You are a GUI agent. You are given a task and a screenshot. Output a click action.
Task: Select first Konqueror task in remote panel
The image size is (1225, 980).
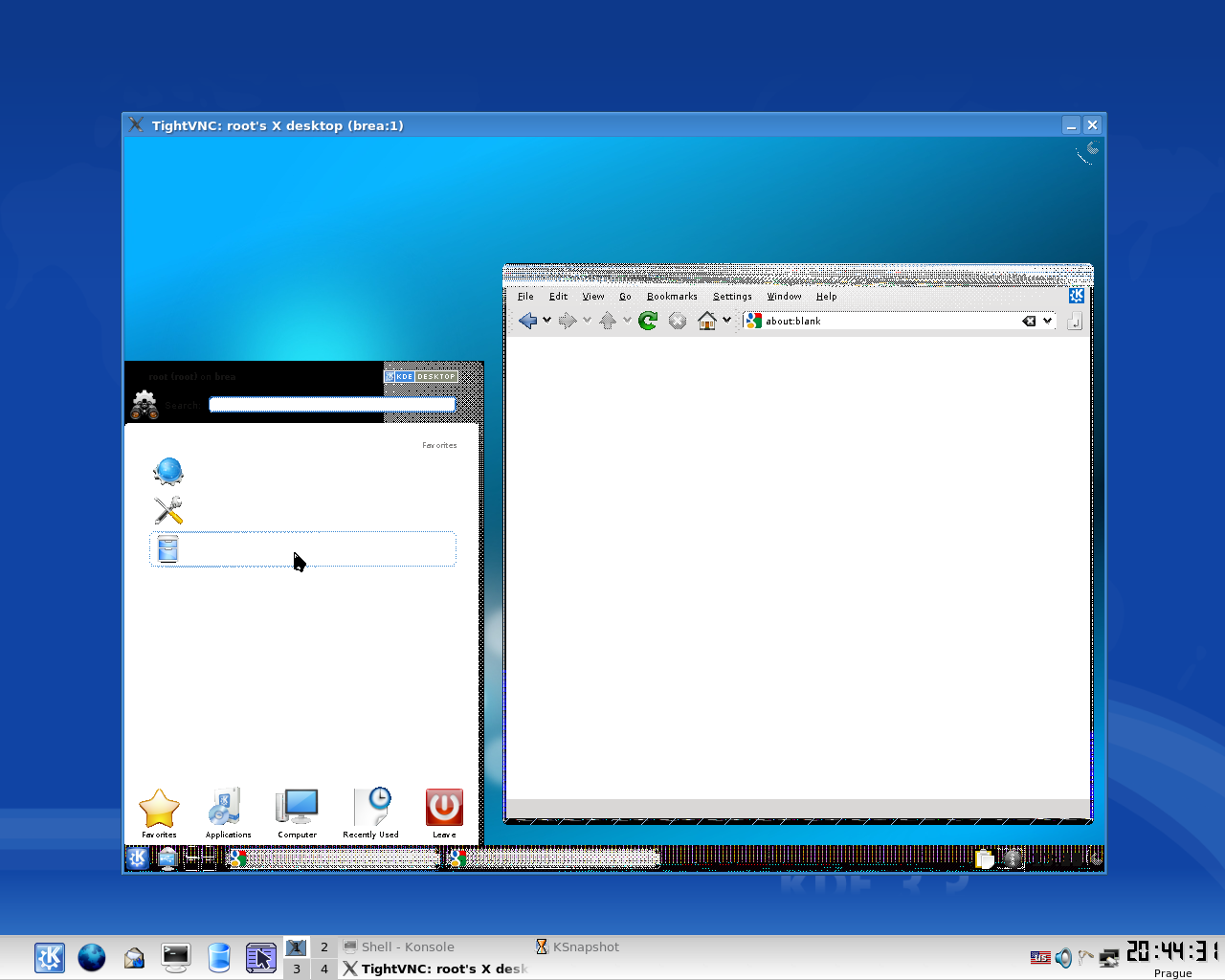pyautogui.click(x=332, y=858)
